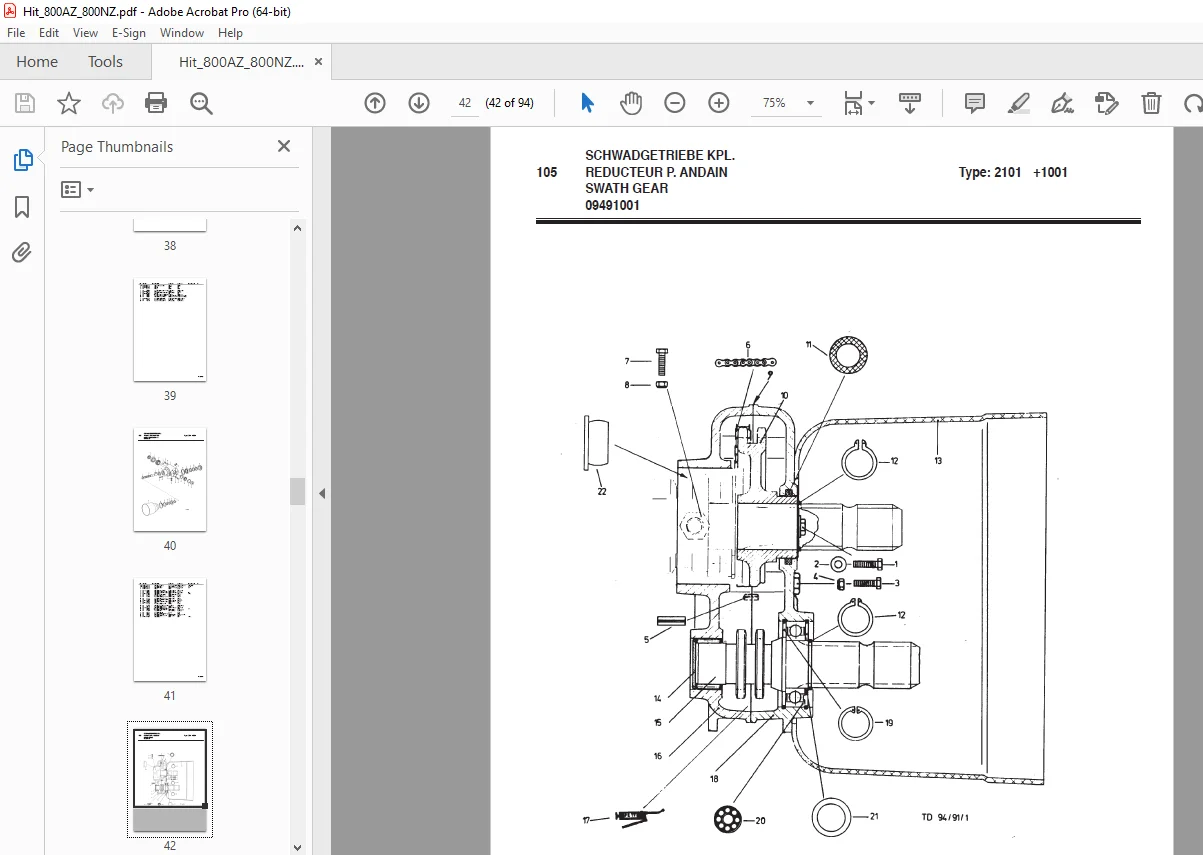Add a comment with the speech bubble icon
This screenshot has width=1203, height=855.
tap(975, 103)
